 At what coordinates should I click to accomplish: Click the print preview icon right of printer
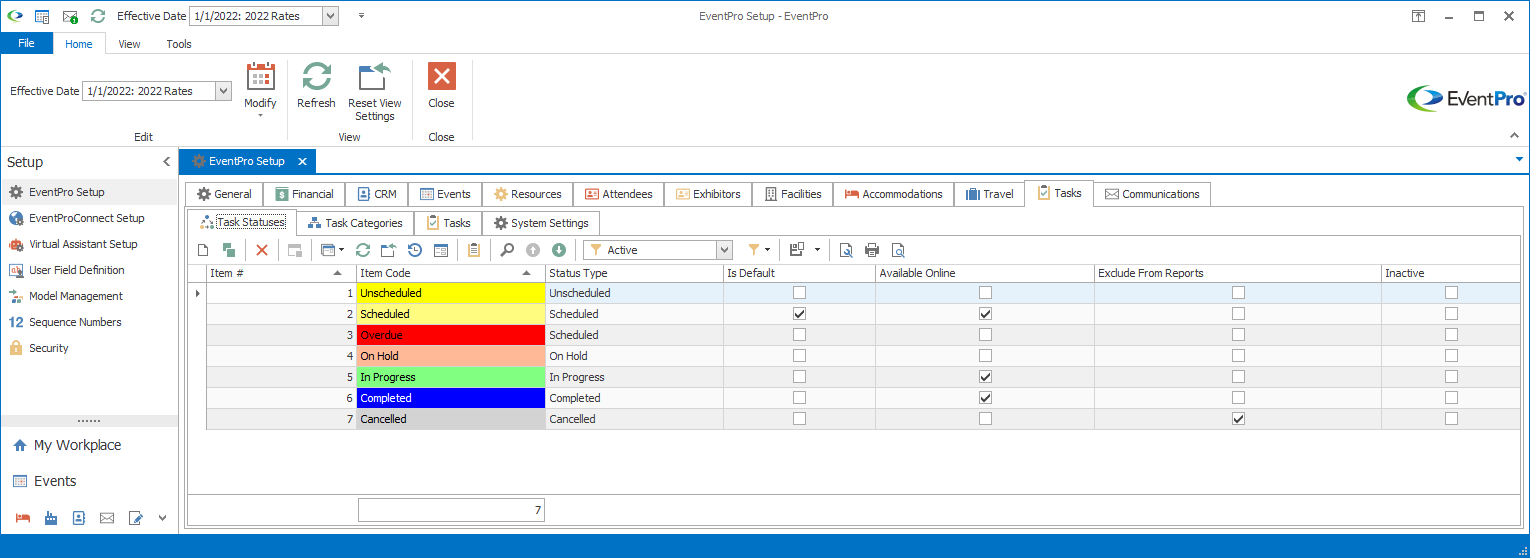coord(898,250)
